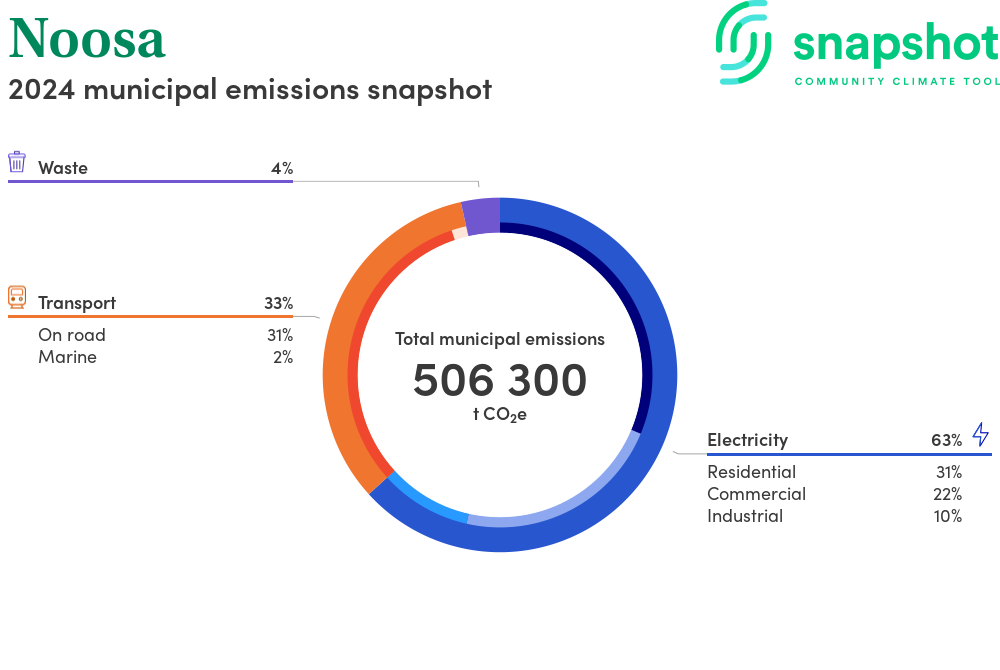Click the Electricity lightning bolt icon
This screenshot has height=670, width=1000.
[980, 435]
